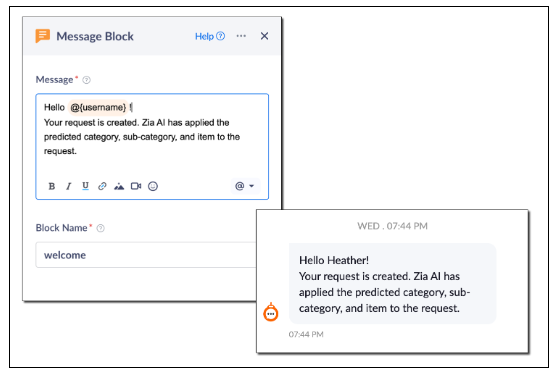The width and height of the screenshot is (560, 374).
Task: Show tooltip for Block Name help icon
Action: click(101, 228)
